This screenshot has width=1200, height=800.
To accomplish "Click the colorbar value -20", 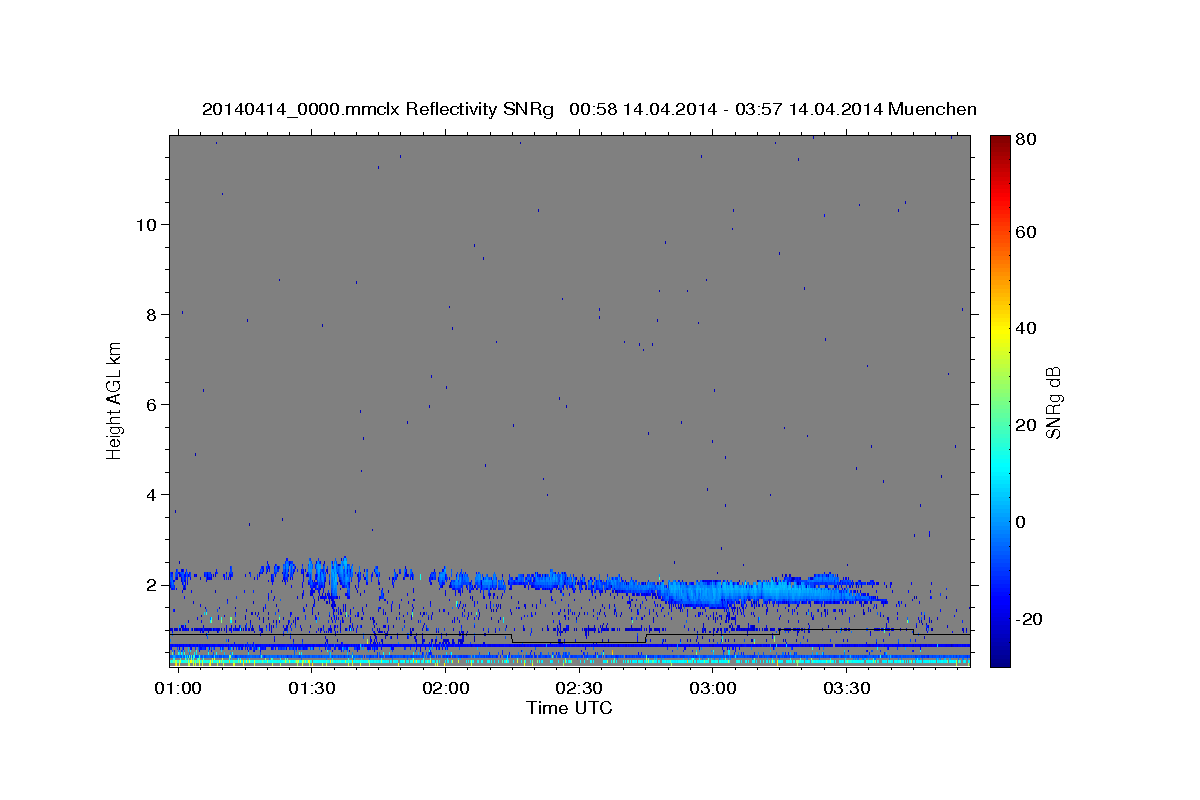I will [x=1030, y=619].
